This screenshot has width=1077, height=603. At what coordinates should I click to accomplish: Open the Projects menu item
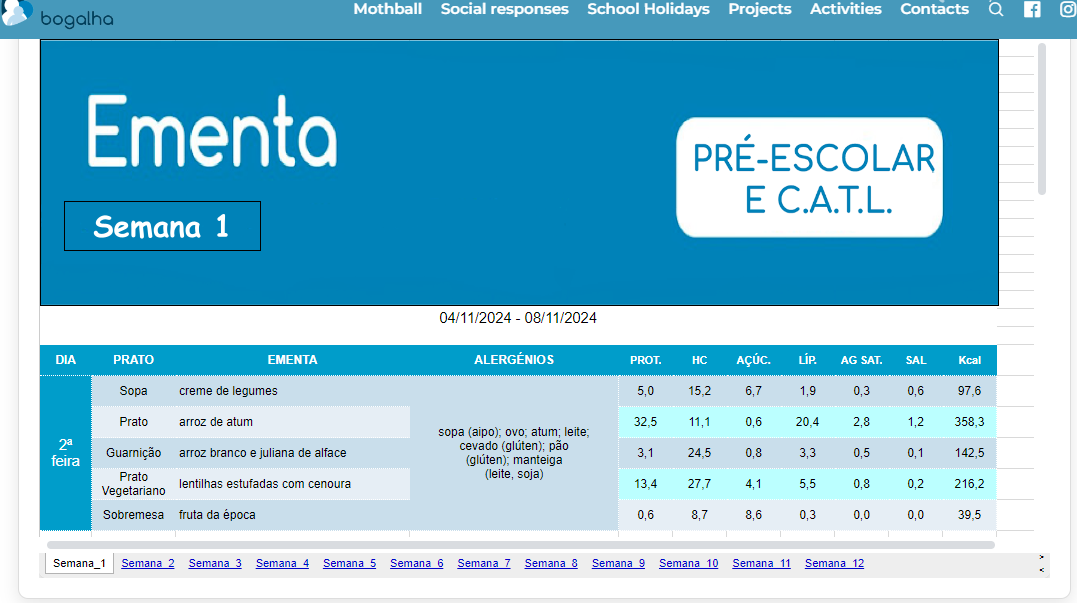pos(759,9)
